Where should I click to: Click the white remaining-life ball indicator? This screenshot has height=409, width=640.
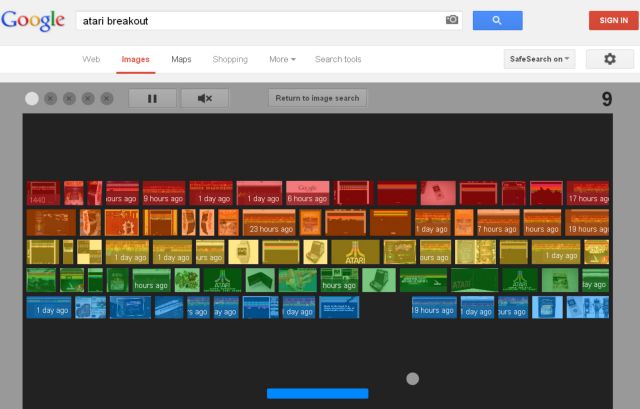coord(32,98)
